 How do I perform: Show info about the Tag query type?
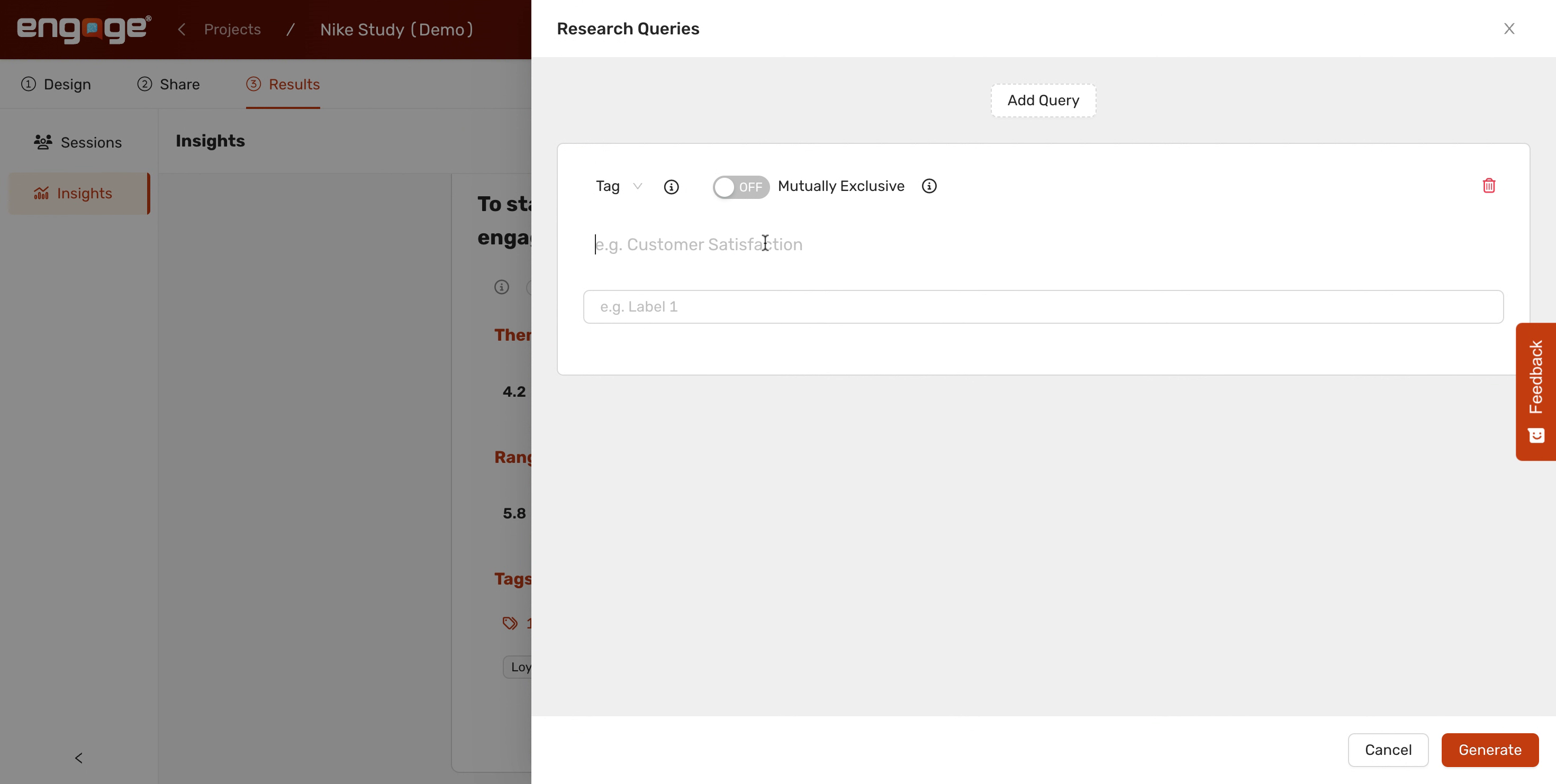click(x=671, y=187)
